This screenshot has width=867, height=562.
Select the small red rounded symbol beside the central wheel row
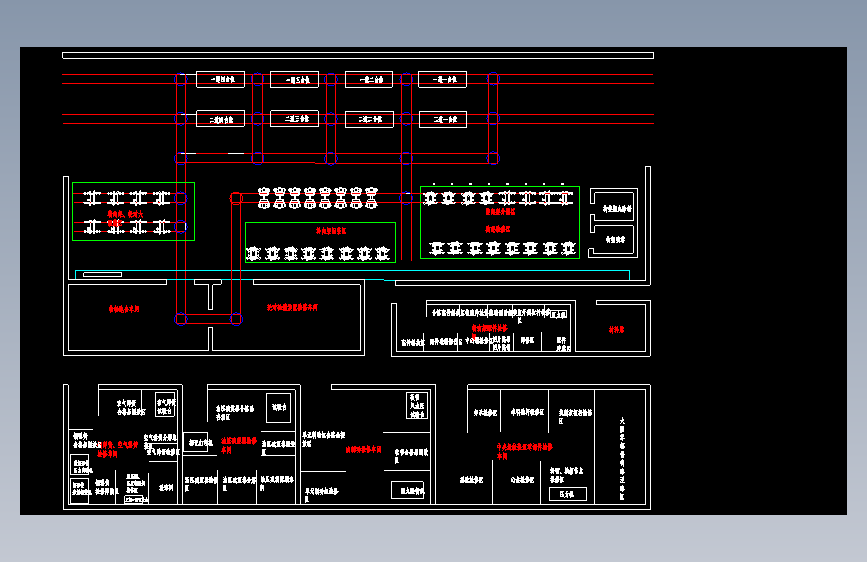(x=236, y=198)
